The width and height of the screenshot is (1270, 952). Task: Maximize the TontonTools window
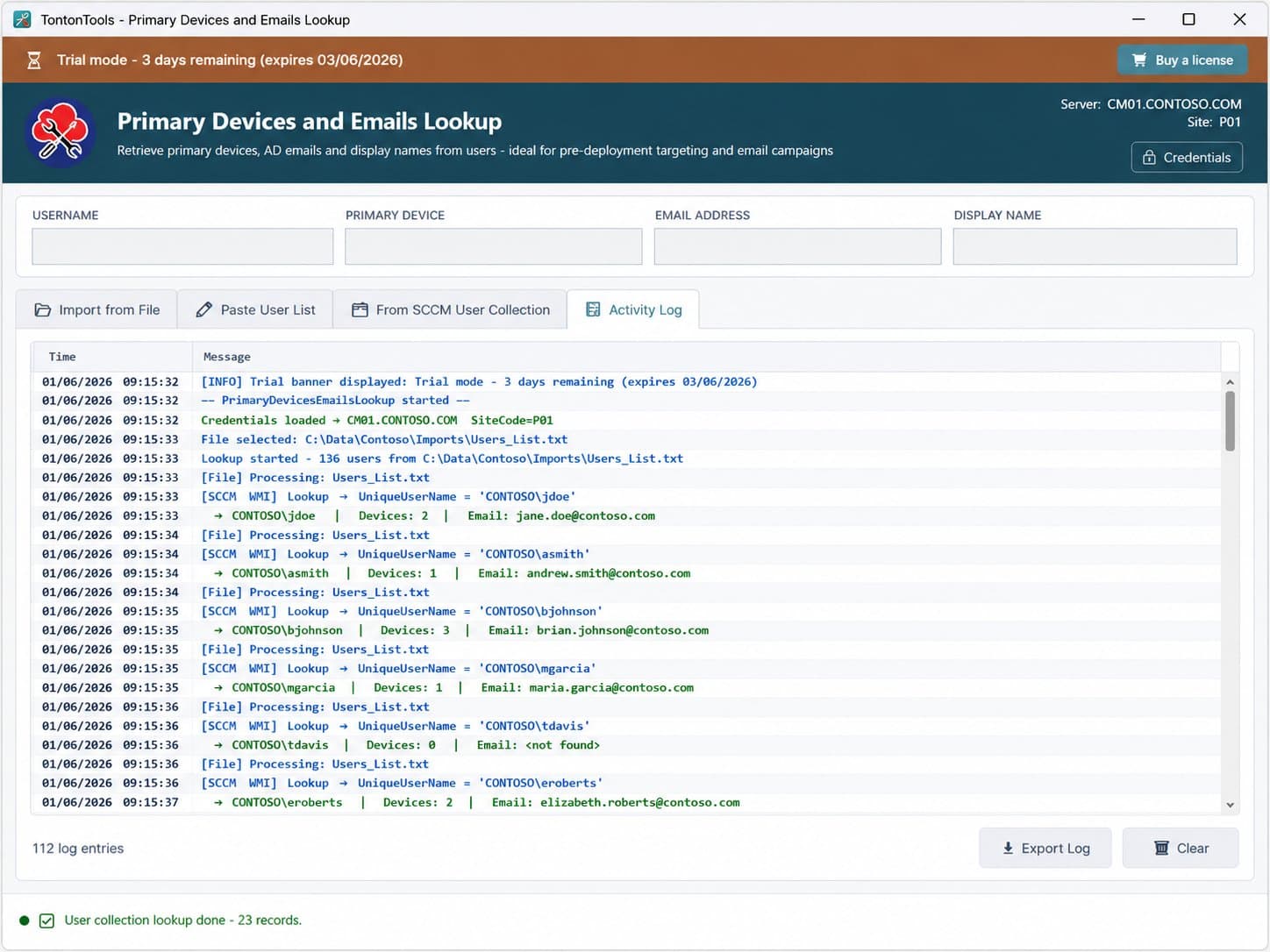[x=1188, y=19]
